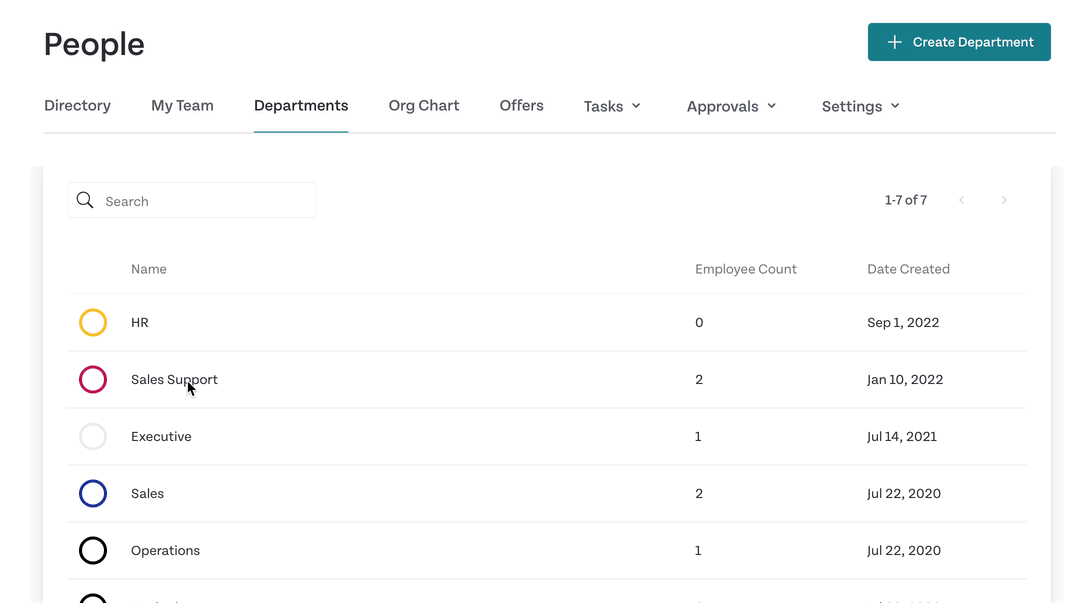Click the blue circle for Sales
The image size is (1092, 603).
[x=93, y=494]
